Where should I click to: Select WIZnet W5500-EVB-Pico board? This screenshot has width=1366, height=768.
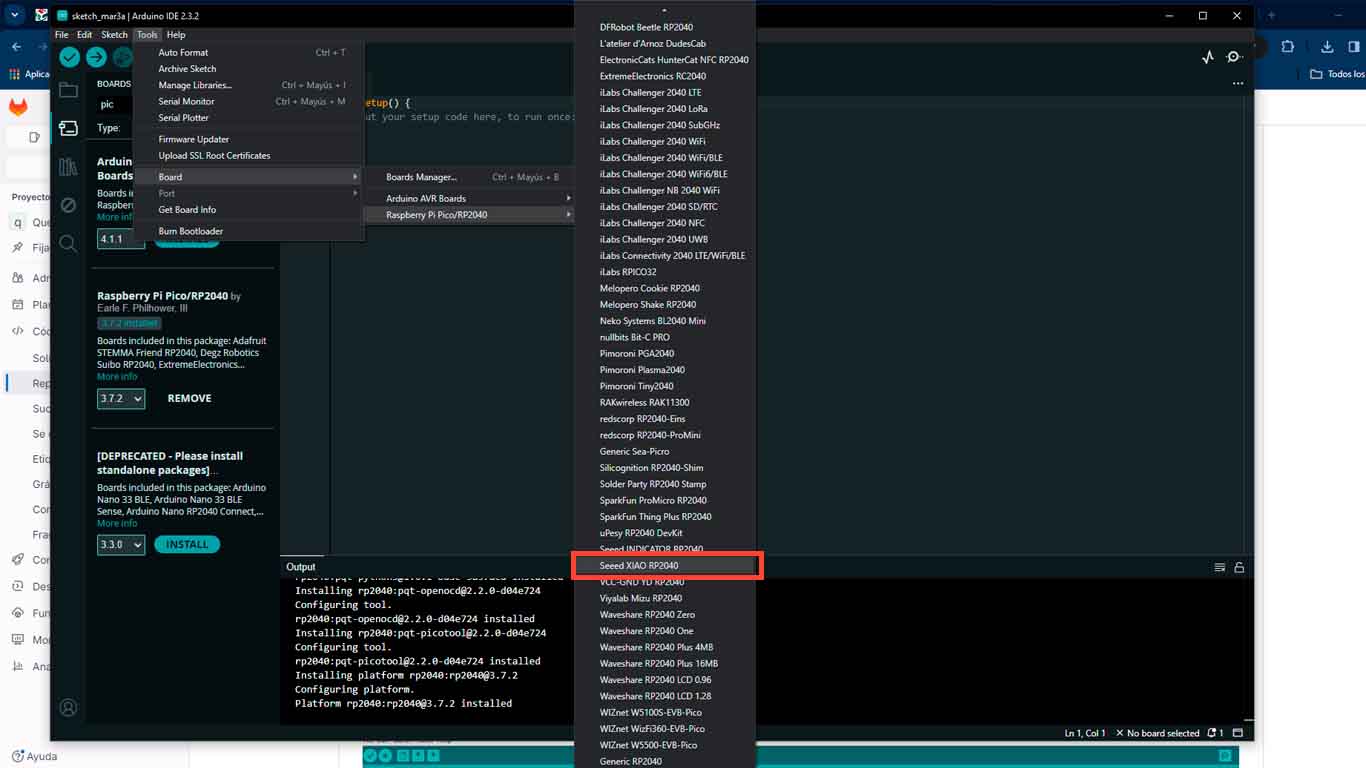coord(664,745)
